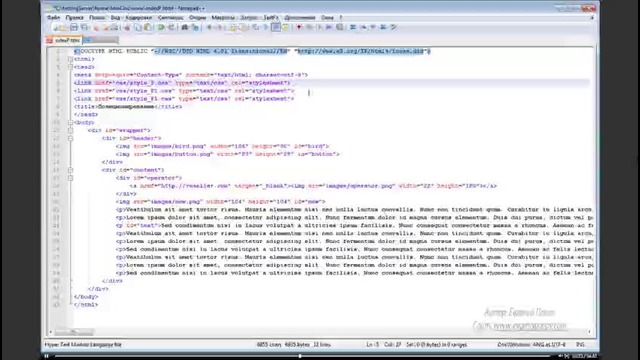The width and height of the screenshot is (640, 360).
Task: Click the Close document toolbar icon
Action: tap(96, 27)
